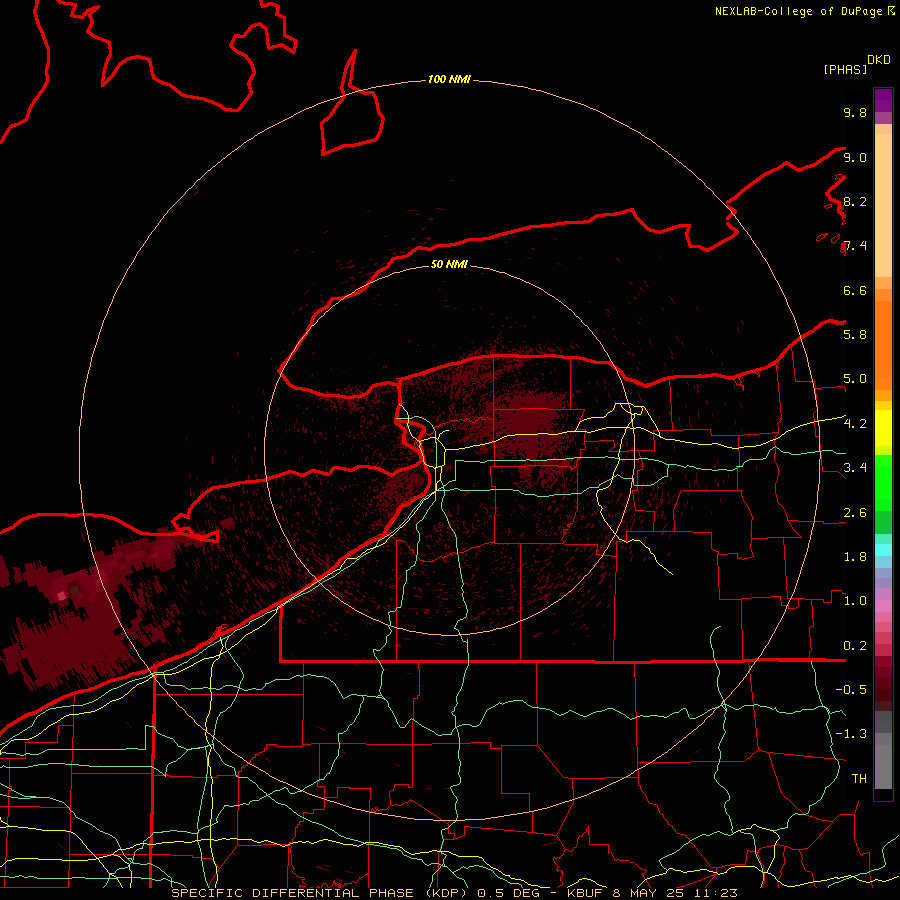
Task: Click the 0.2 value on color scale
Action: (855, 645)
